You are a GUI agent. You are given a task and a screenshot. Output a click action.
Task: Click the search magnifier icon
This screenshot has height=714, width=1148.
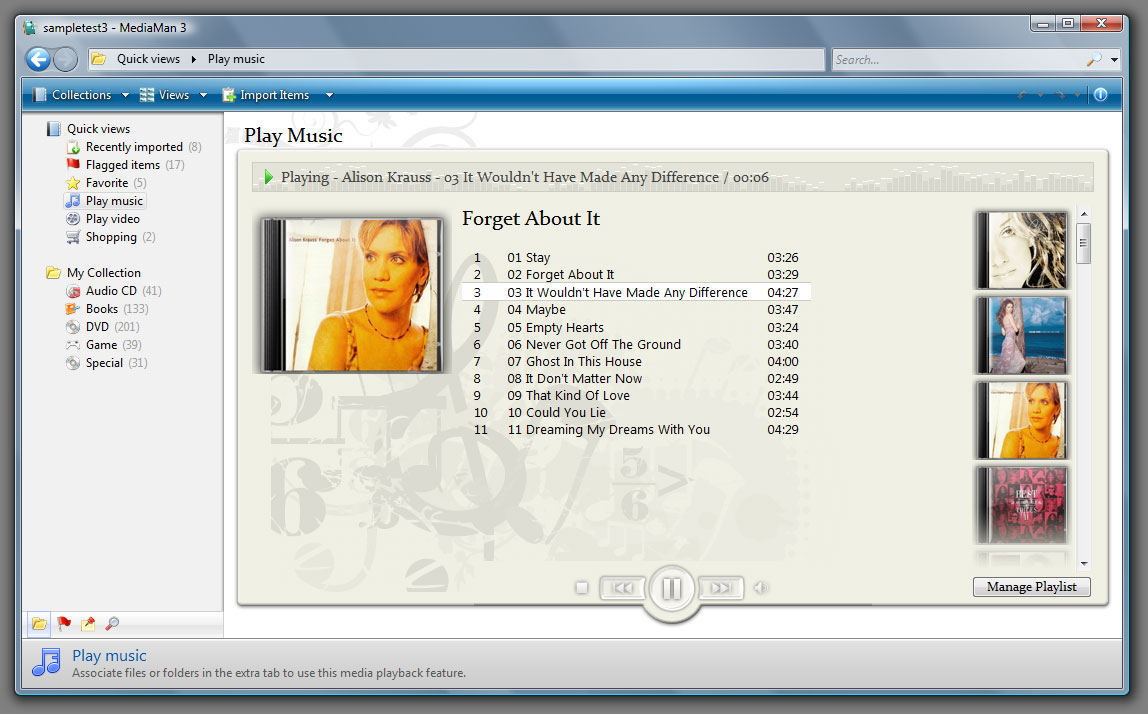1094,59
